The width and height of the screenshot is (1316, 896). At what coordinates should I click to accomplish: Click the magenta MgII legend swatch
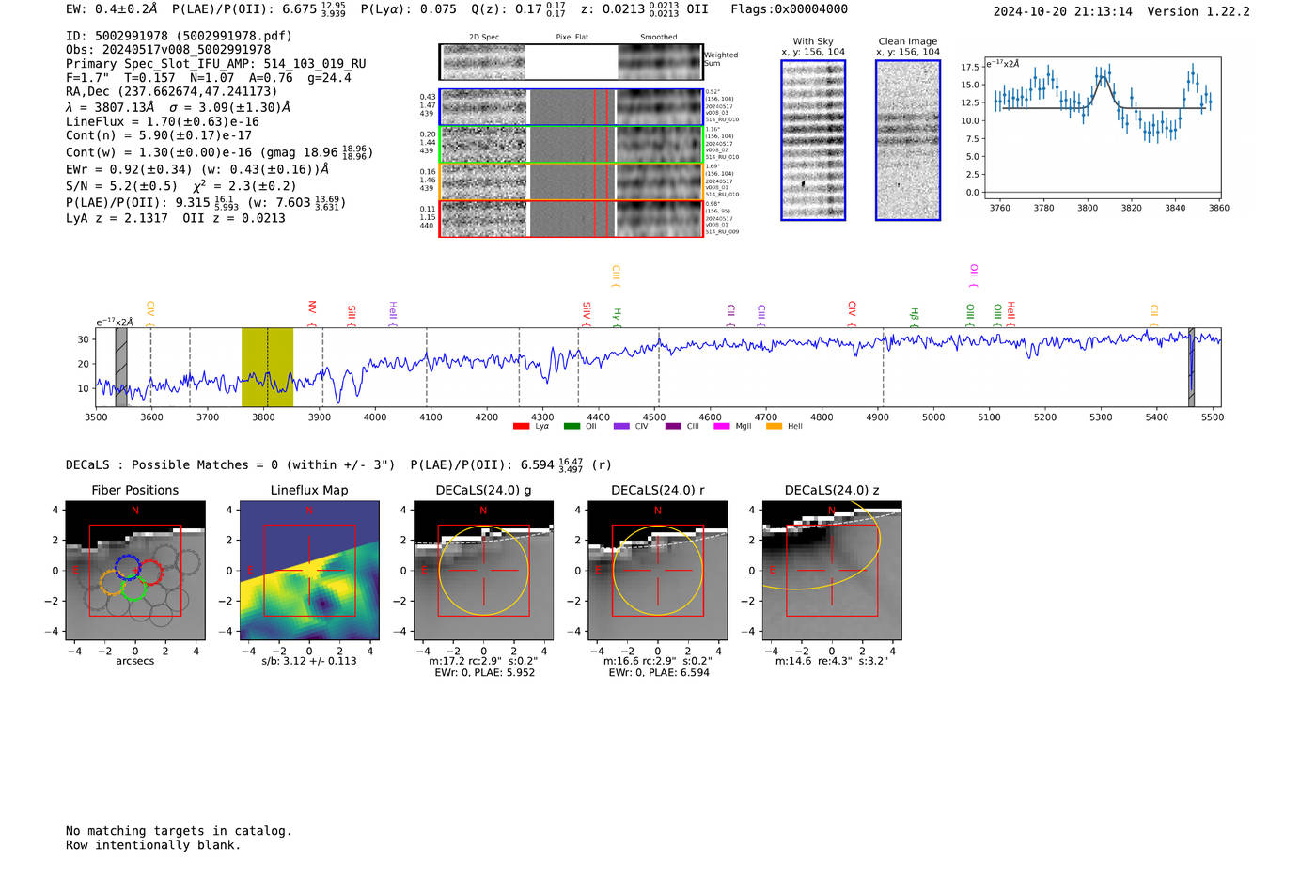tap(722, 427)
